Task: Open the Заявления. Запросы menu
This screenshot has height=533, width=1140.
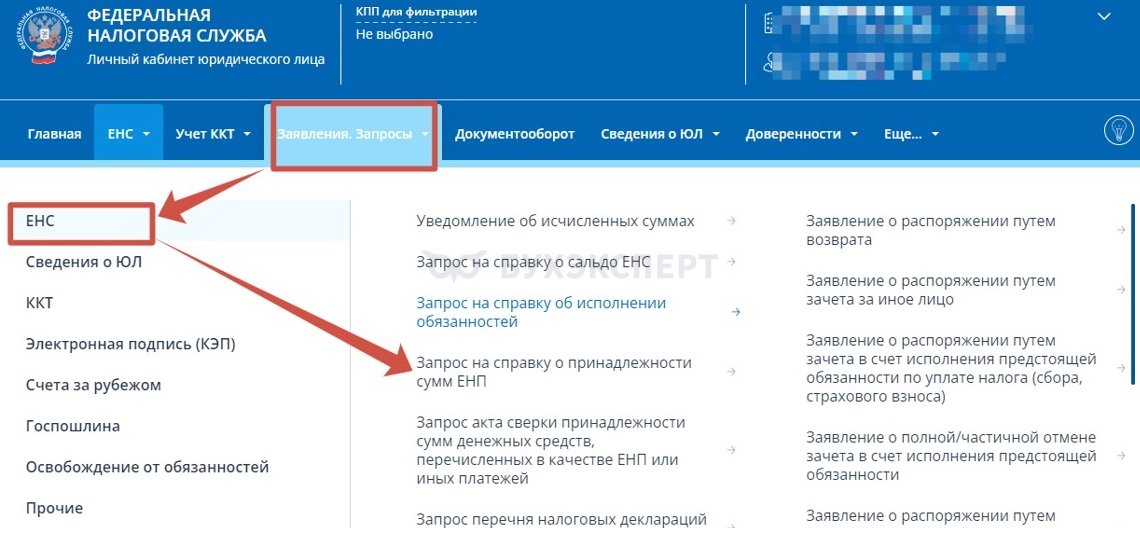Action: (353, 135)
